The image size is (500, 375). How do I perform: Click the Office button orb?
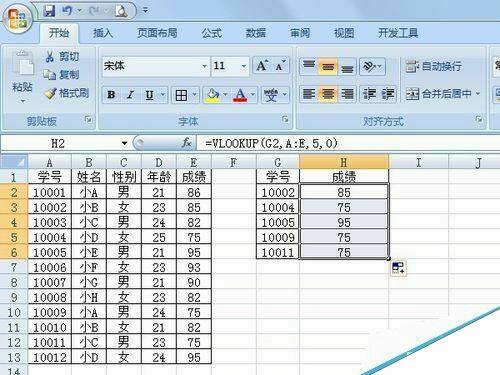pyautogui.click(x=18, y=18)
